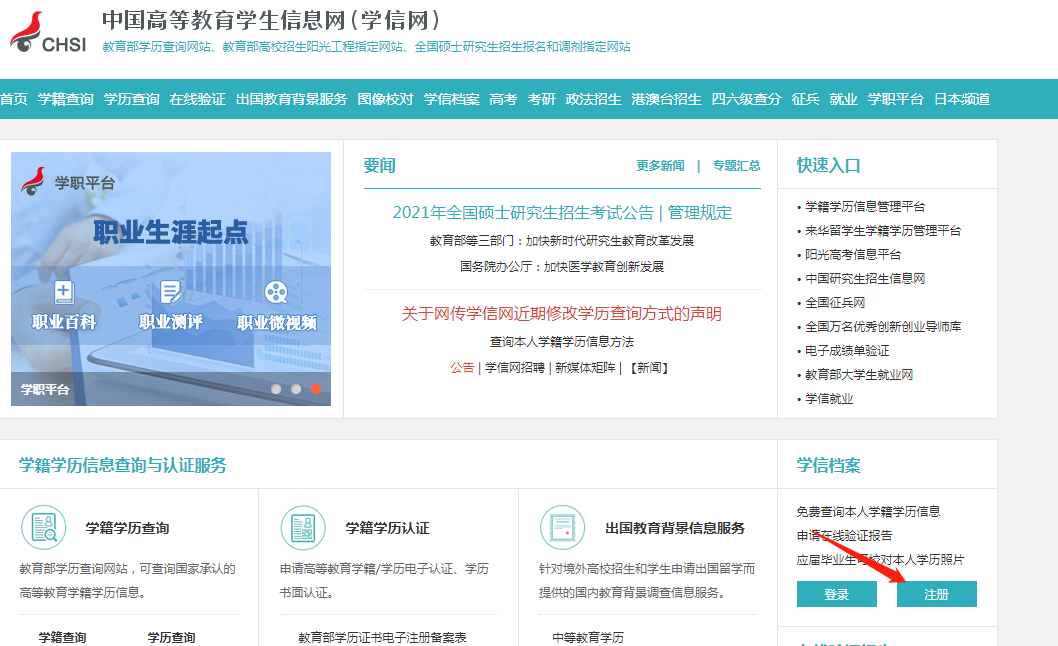
Task: Select the orange active carousel dot
Action: [316, 389]
